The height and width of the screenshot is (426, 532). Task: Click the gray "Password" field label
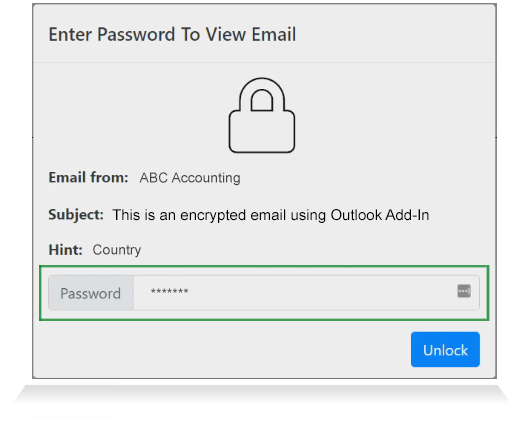coord(91,293)
